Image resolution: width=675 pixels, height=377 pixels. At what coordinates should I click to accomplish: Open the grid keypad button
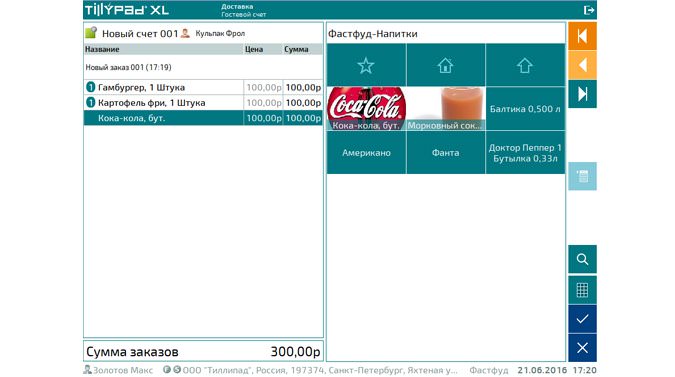(x=582, y=290)
